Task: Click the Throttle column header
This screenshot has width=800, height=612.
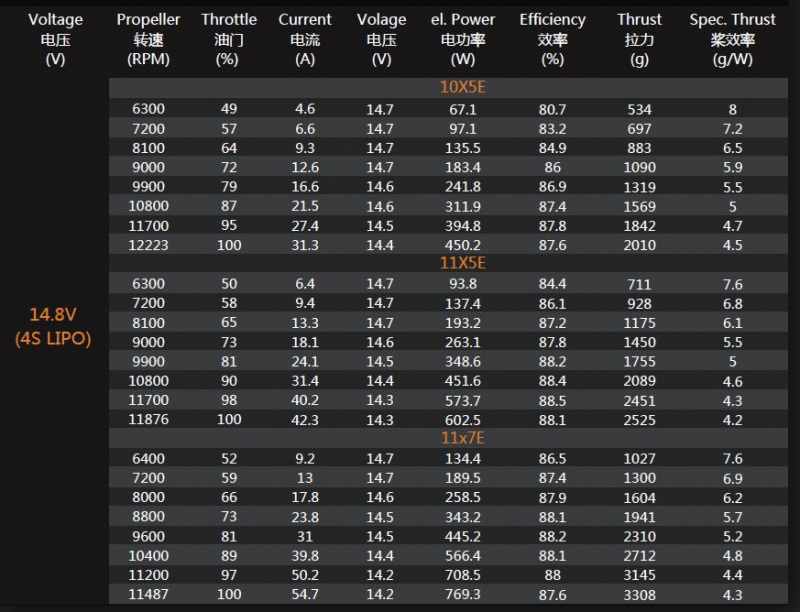Action: pos(229,39)
